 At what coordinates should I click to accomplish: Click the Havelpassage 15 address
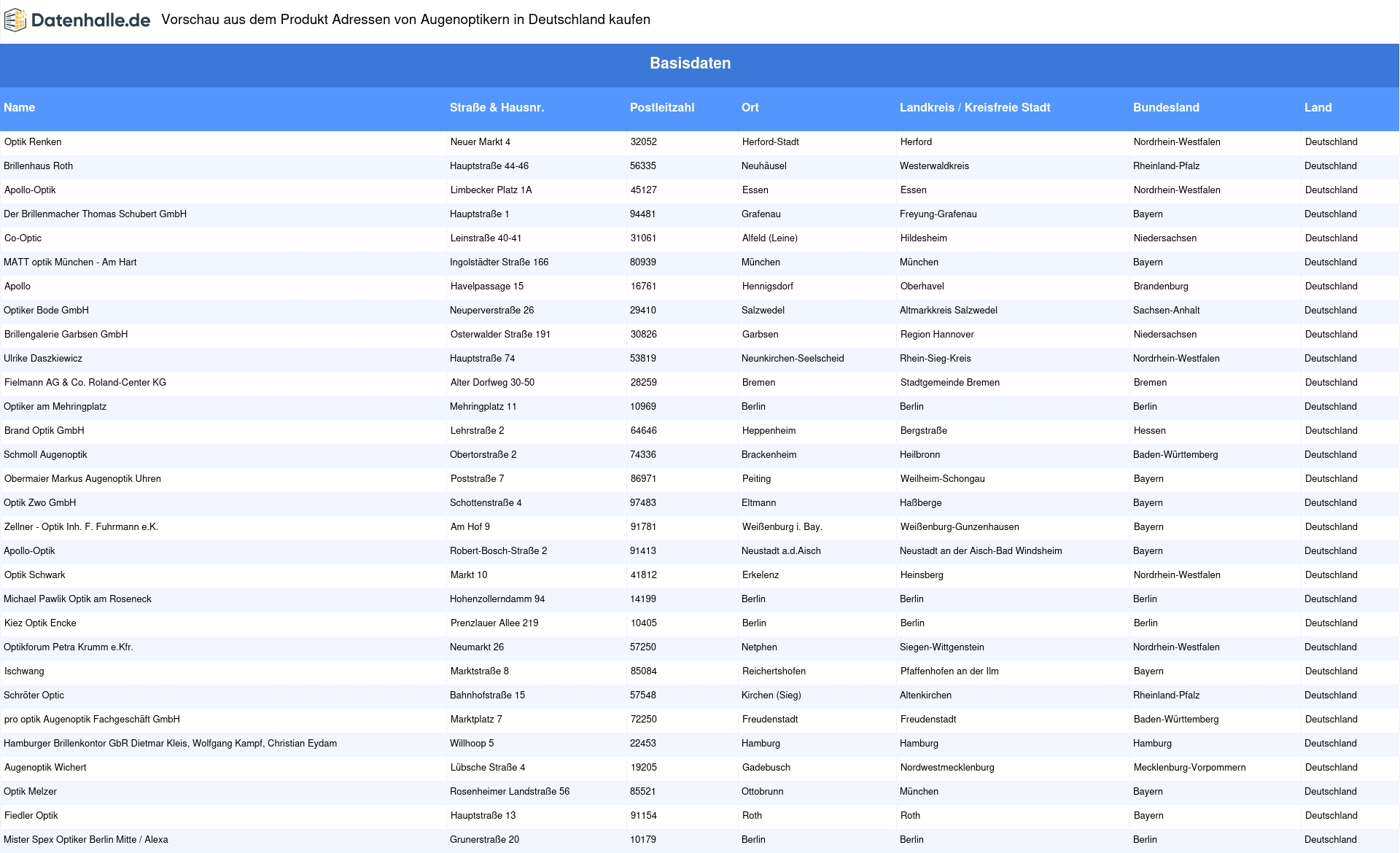click(486, 287)
